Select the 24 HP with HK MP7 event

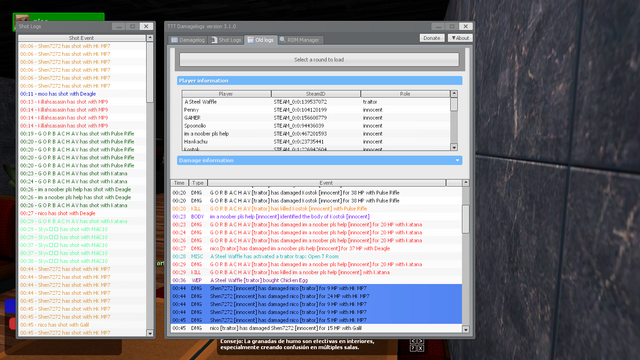tap(316, 296)
